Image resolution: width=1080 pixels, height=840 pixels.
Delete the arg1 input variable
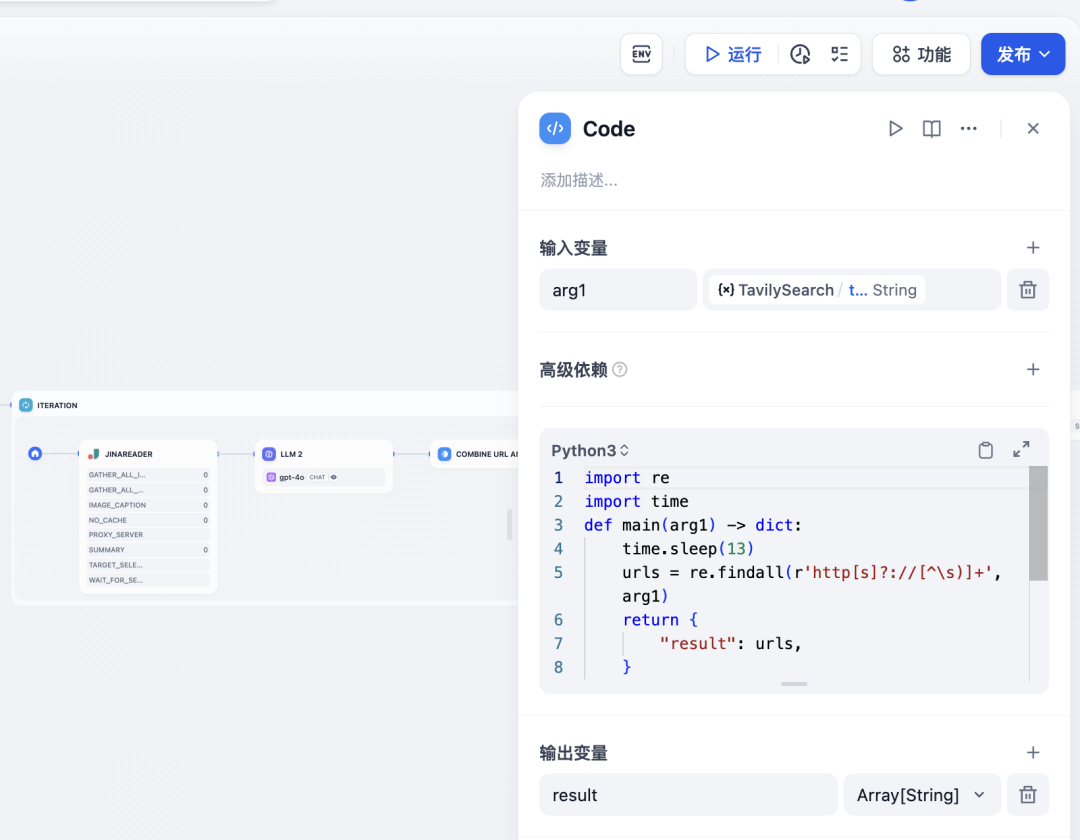pos(1028,290)
